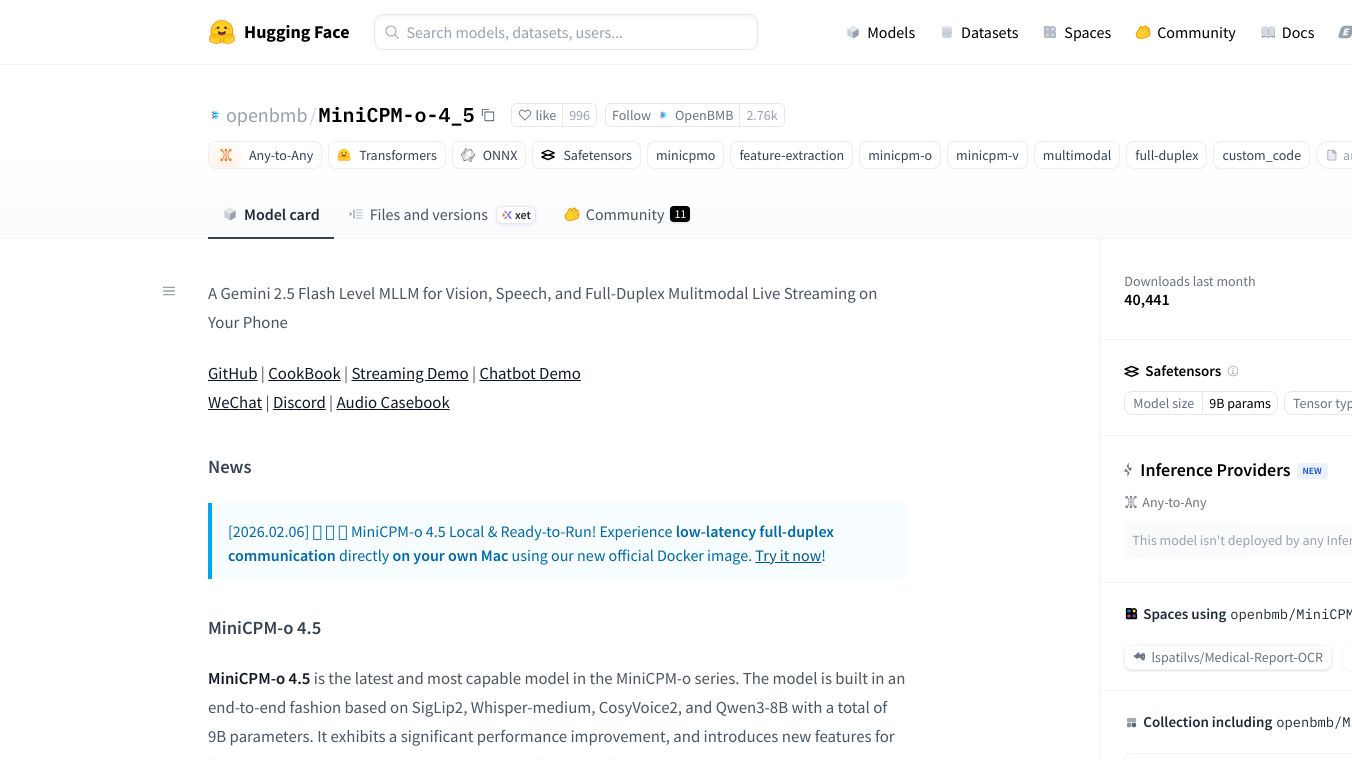Click the Collection including section icon
Image resolution: width=1352 pixels, height=760 pixels.
pyautogui.click(x=1131, y=722)
